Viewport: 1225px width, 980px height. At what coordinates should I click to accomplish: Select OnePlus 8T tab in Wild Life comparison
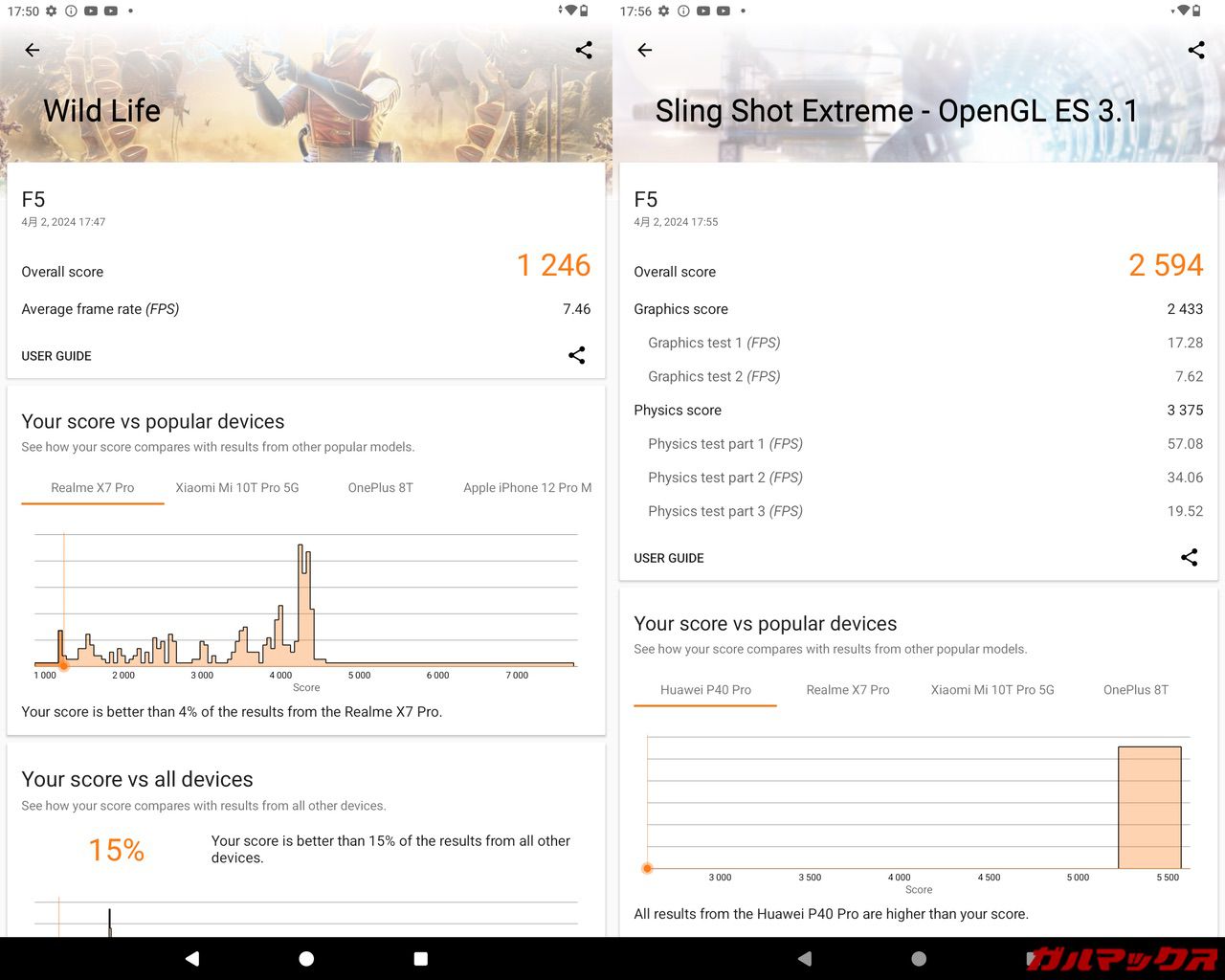point(380,488)
